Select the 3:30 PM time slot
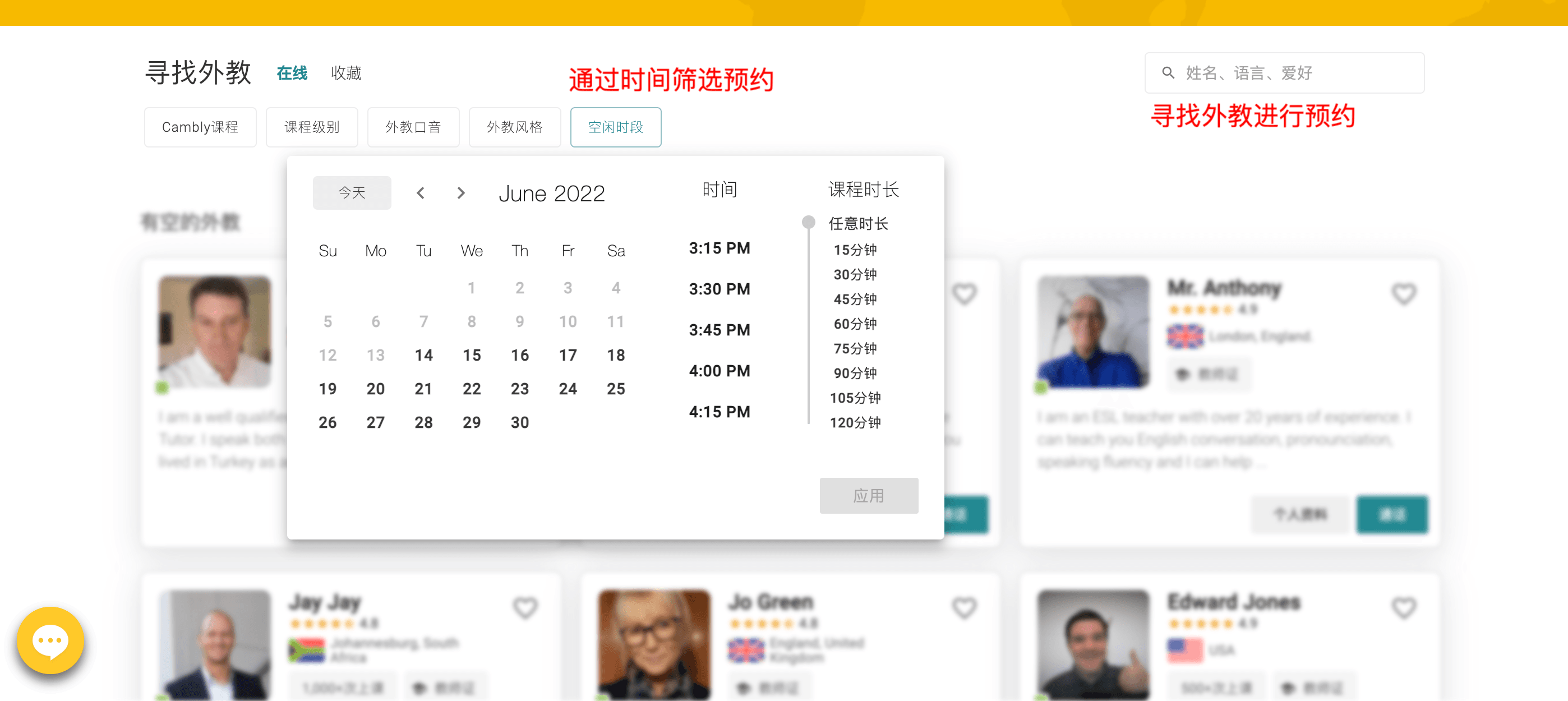 tap(720, 289)
